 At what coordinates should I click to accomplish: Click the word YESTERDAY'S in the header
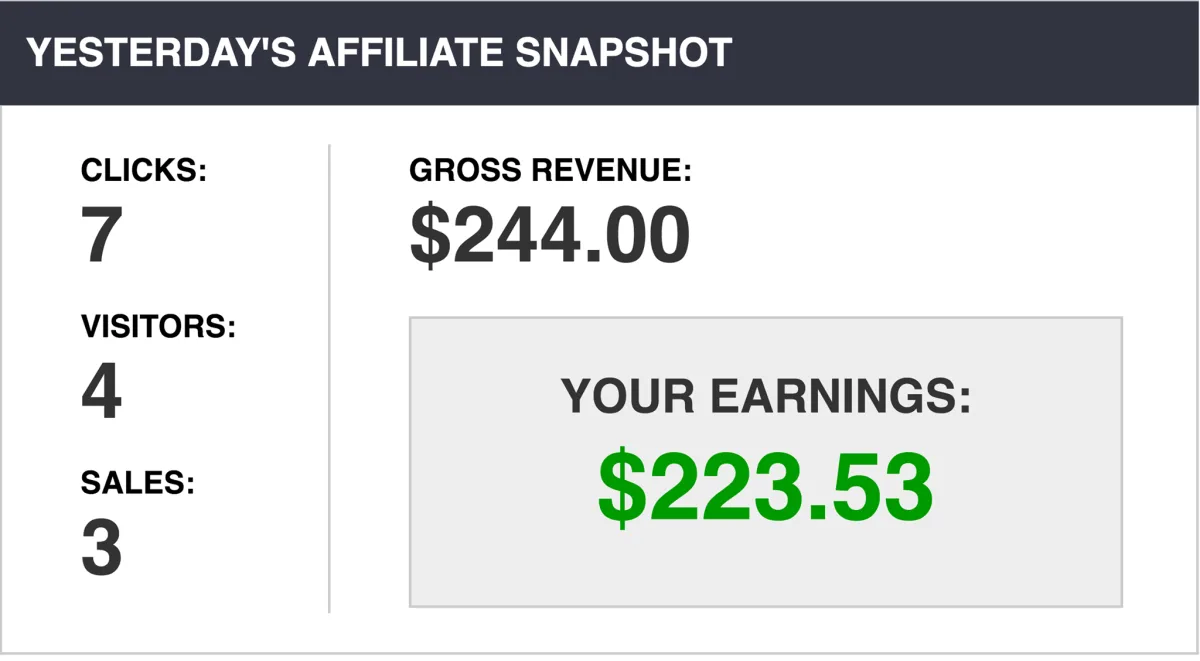pyautogui.click(x=162, y=53)
